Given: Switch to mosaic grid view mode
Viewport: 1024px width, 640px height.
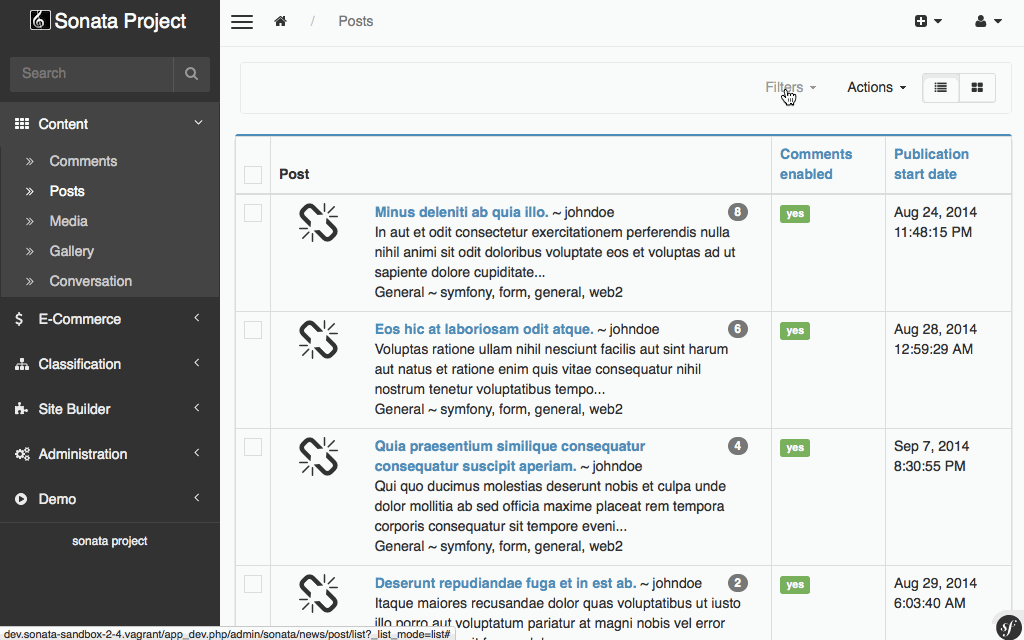Looking at the screenshot, I should pos(977,88).
